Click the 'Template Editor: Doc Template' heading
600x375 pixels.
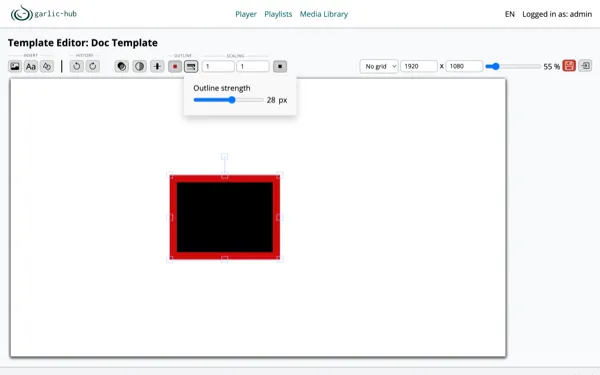coord(83,43)
